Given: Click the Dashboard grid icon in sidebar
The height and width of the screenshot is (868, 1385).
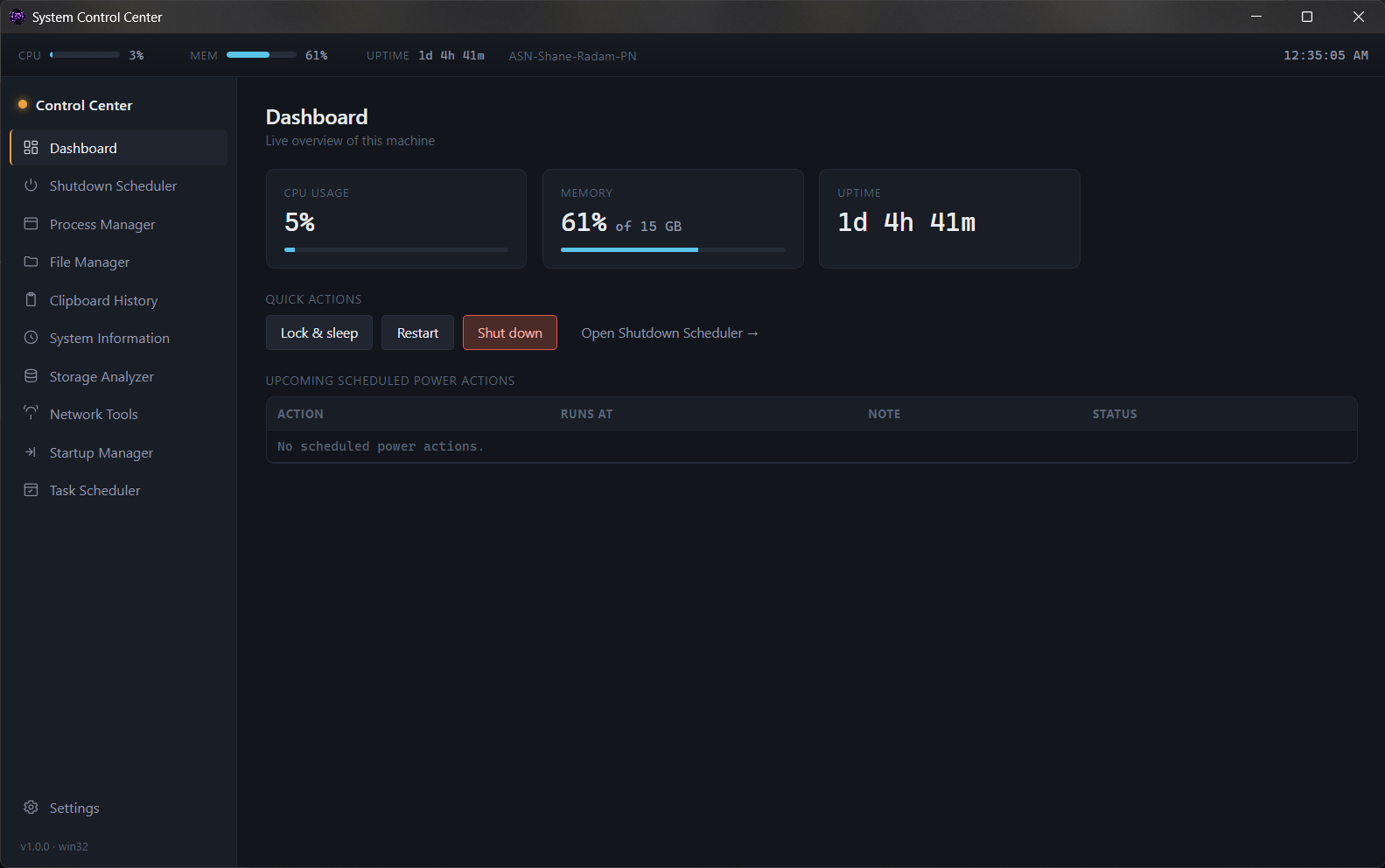Looking at the screenshot, I should [31, 148].
